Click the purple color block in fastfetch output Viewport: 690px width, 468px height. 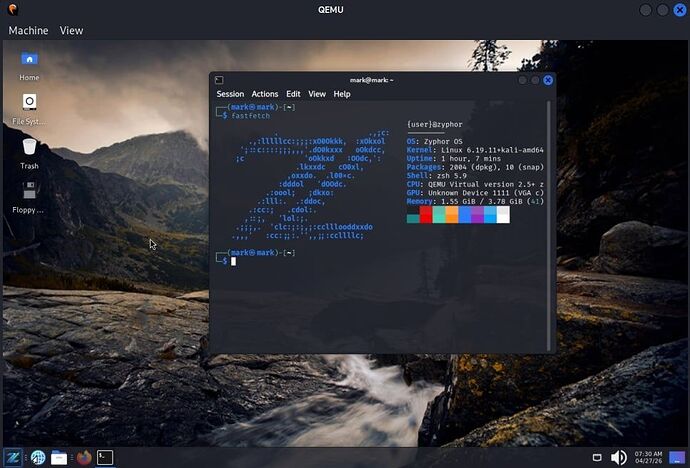[x=477, y=215]
